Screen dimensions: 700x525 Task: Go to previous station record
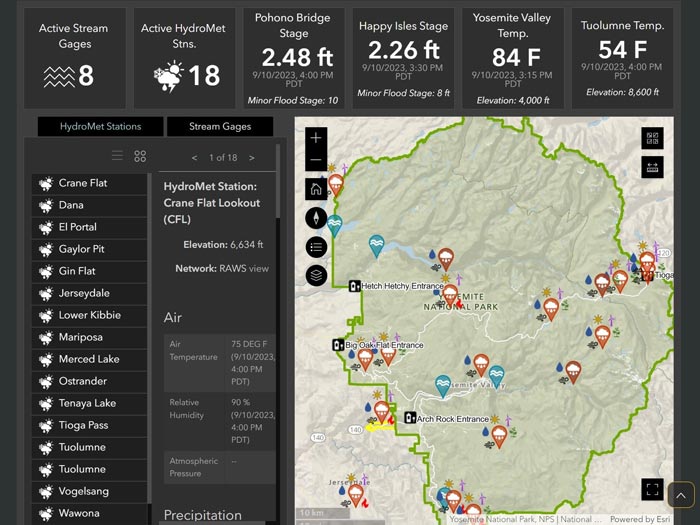pos(194,158)
